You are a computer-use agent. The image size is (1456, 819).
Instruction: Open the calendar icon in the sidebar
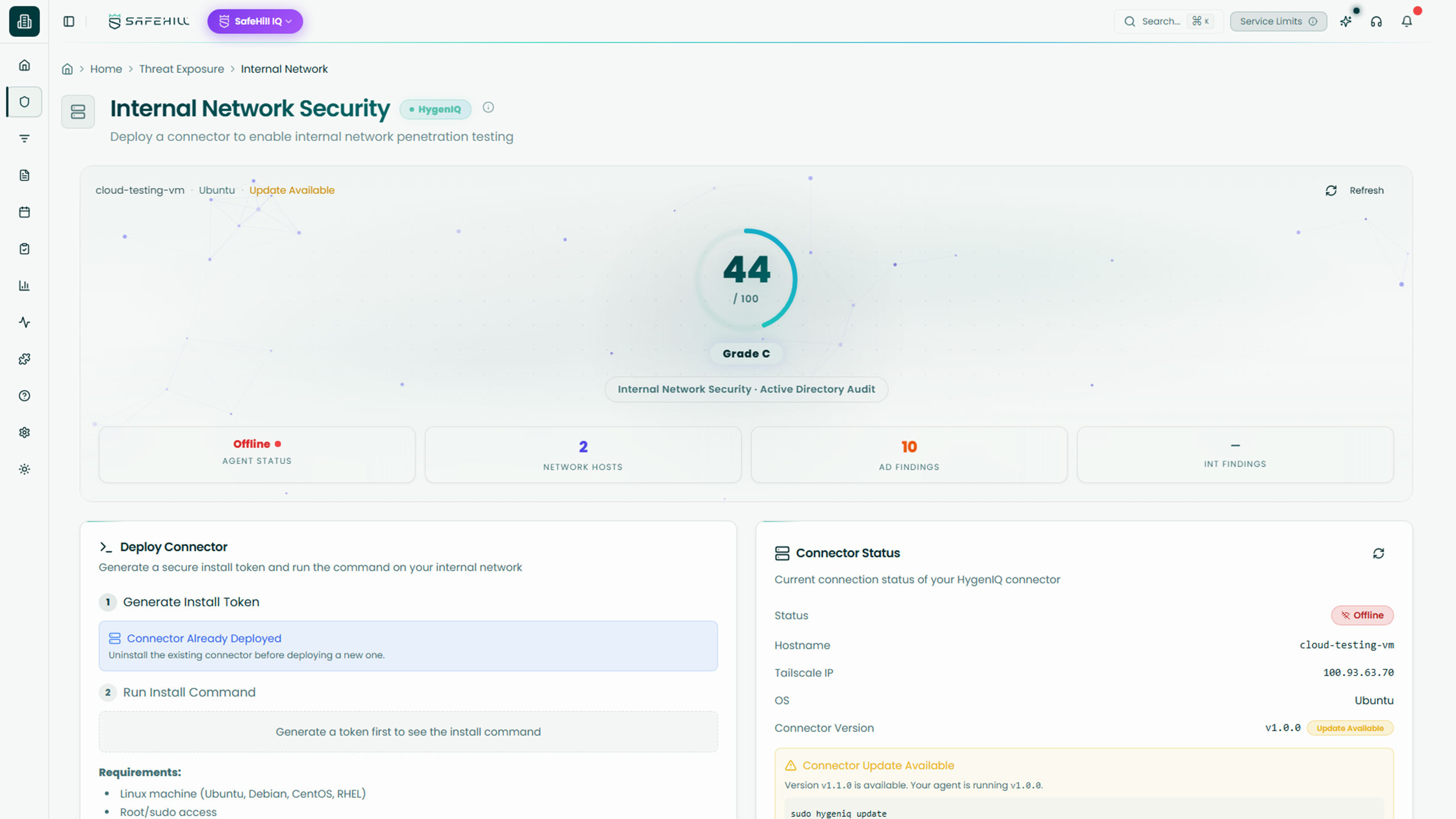(24, 212)
